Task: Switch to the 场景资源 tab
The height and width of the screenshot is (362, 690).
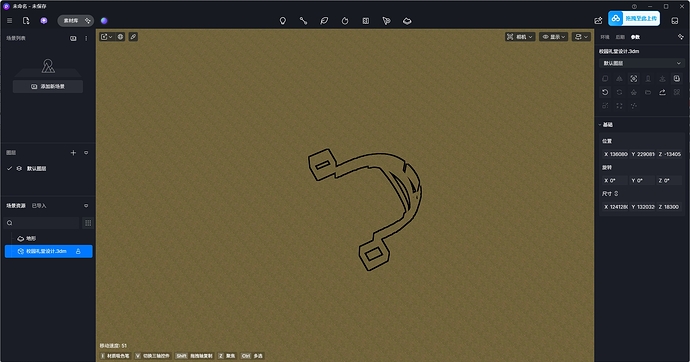Action: tap(16, 205)
